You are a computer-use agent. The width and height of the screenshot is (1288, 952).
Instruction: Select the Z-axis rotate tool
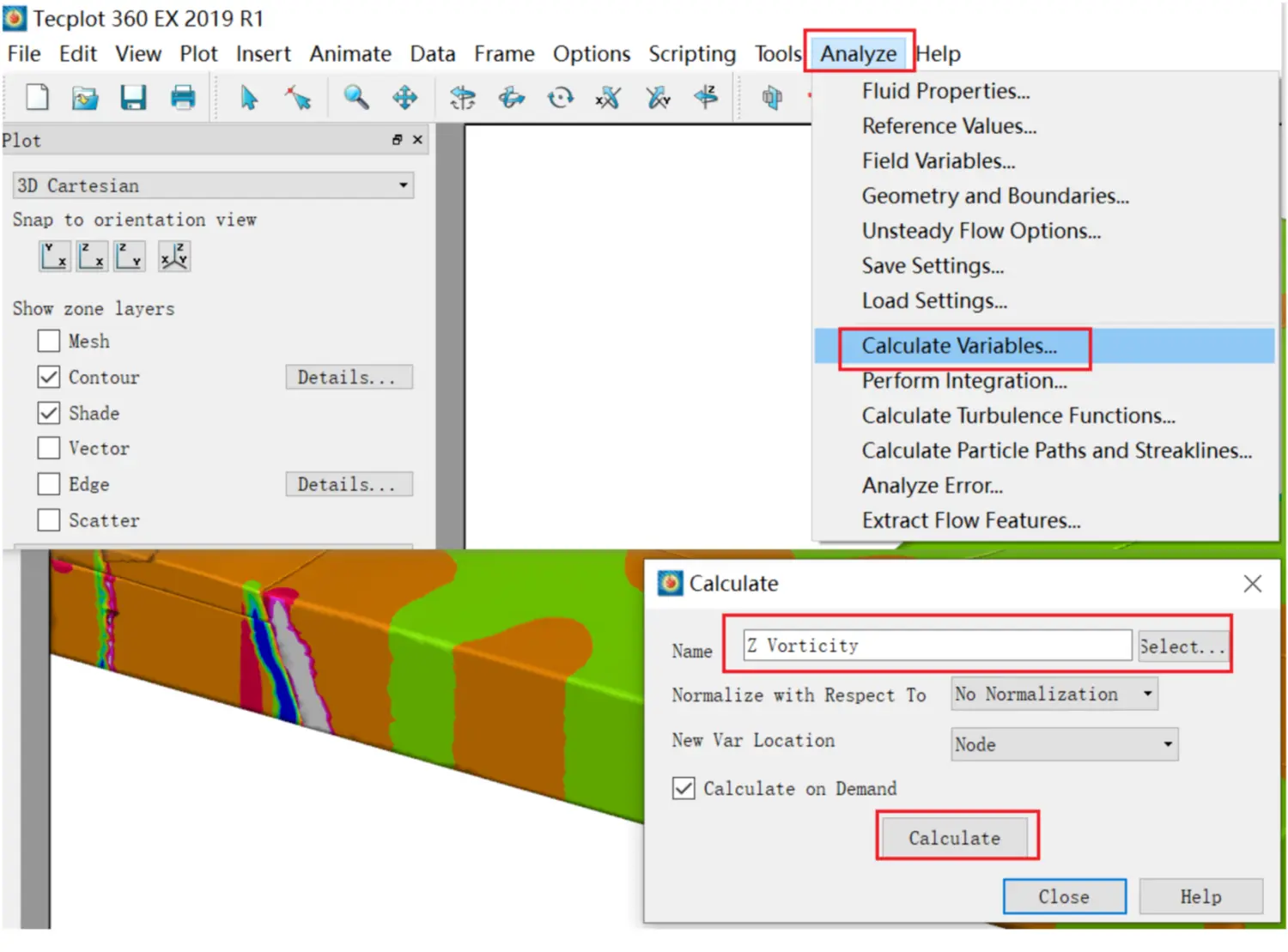[706, 97]
